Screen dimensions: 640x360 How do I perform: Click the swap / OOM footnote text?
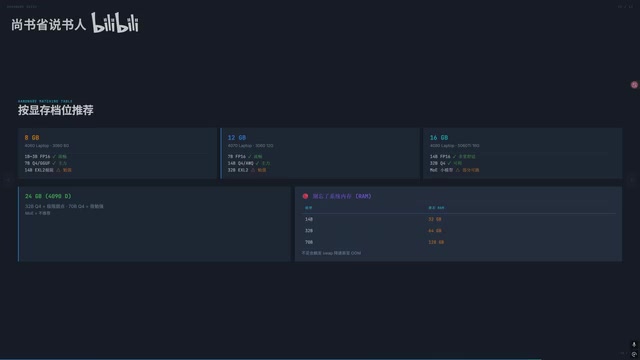tap(331, 253)
